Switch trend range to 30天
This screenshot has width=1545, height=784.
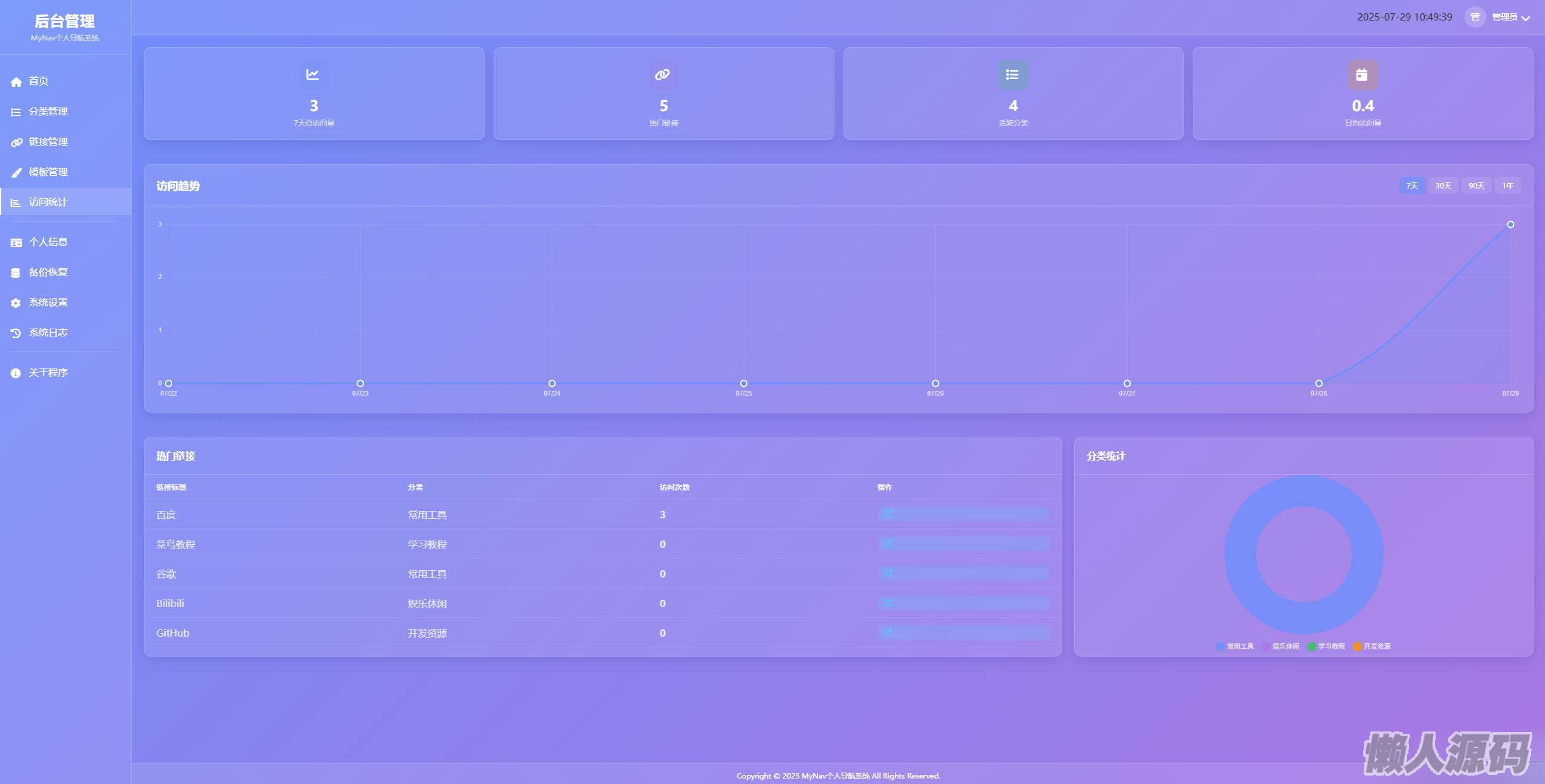tap(1443, 186)
